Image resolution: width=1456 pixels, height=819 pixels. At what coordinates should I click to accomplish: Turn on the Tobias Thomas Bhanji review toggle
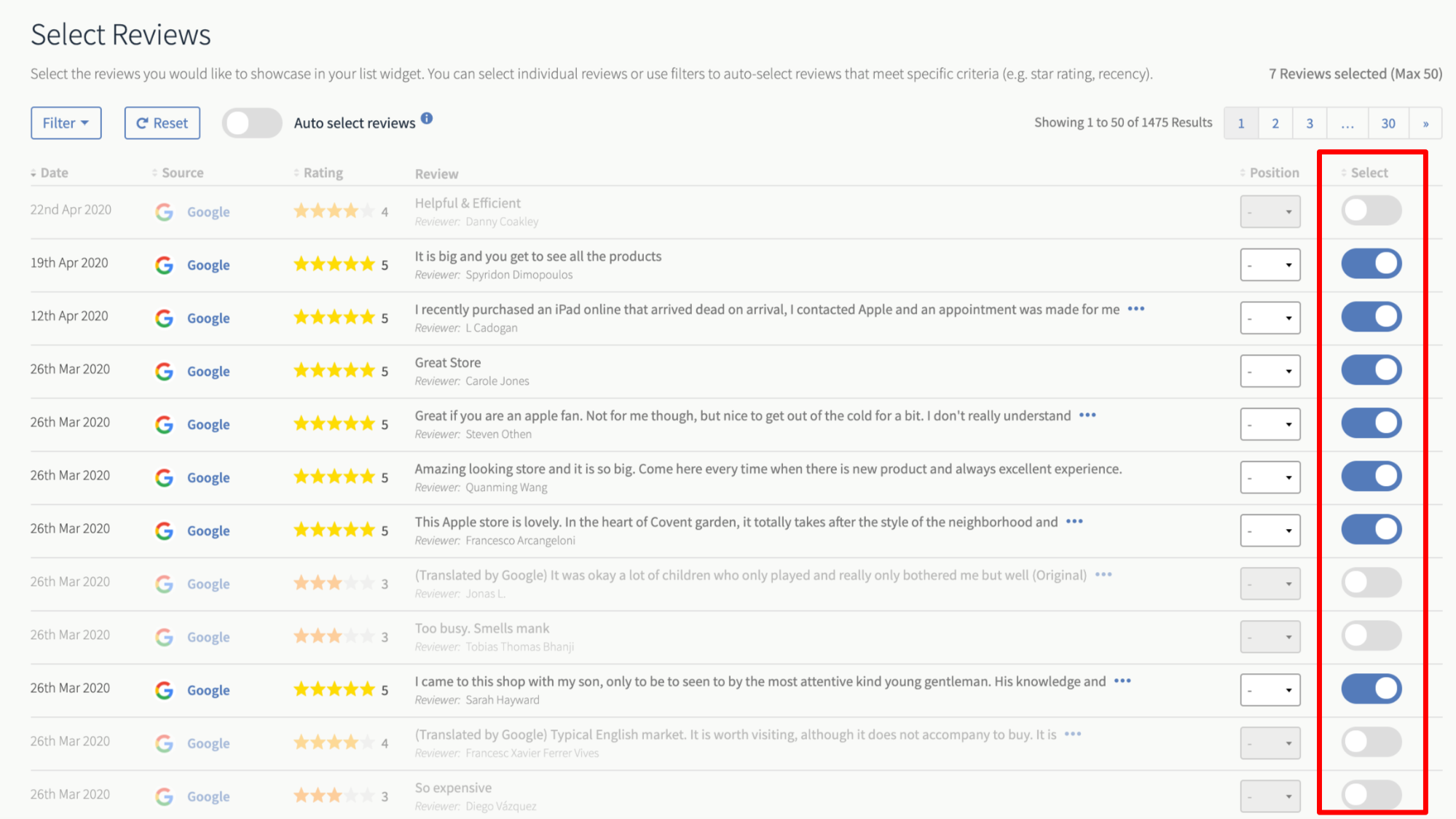(x=1372, y=636)
